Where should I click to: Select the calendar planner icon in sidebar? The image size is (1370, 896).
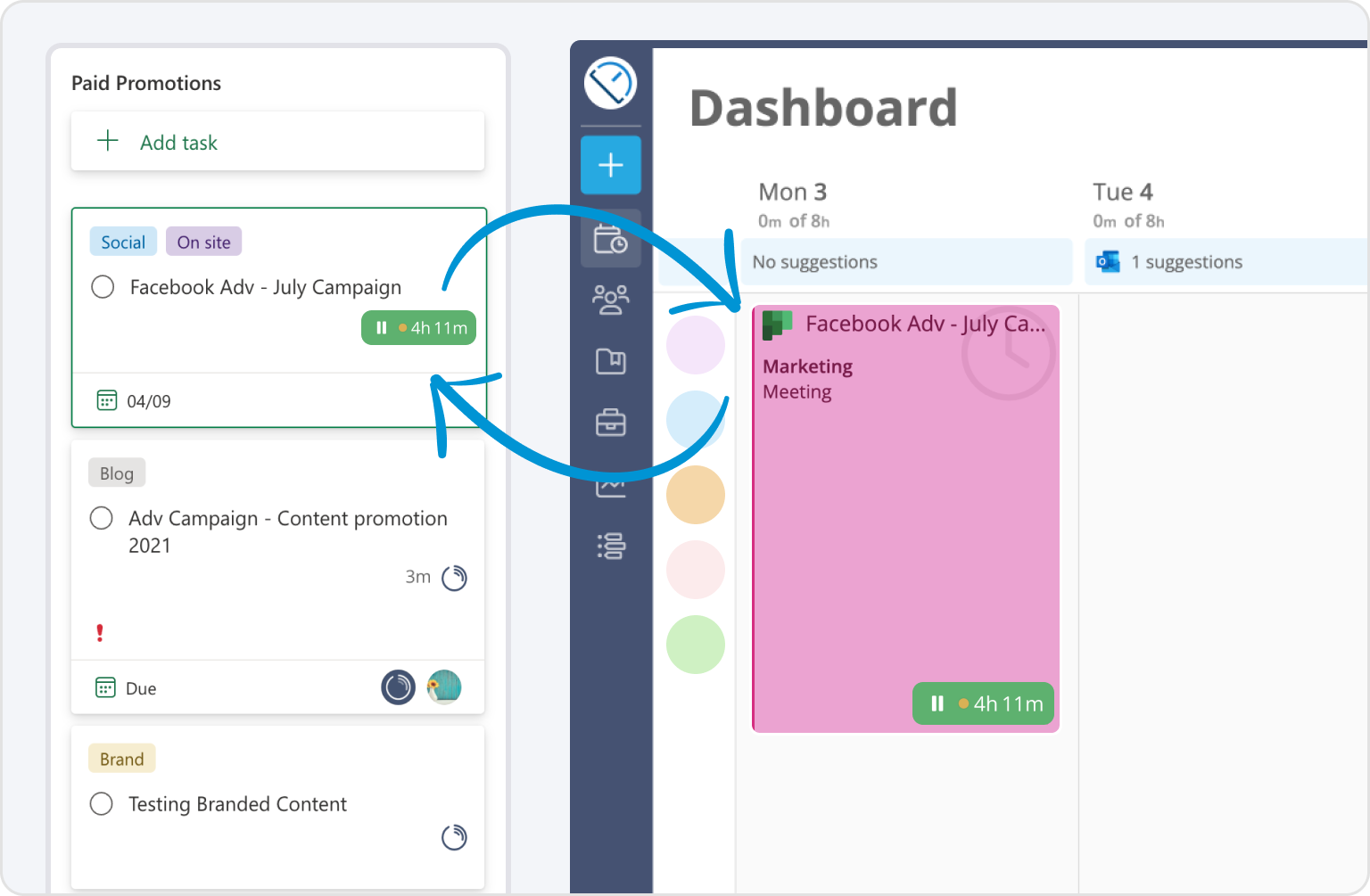click(x=610, y=239)
